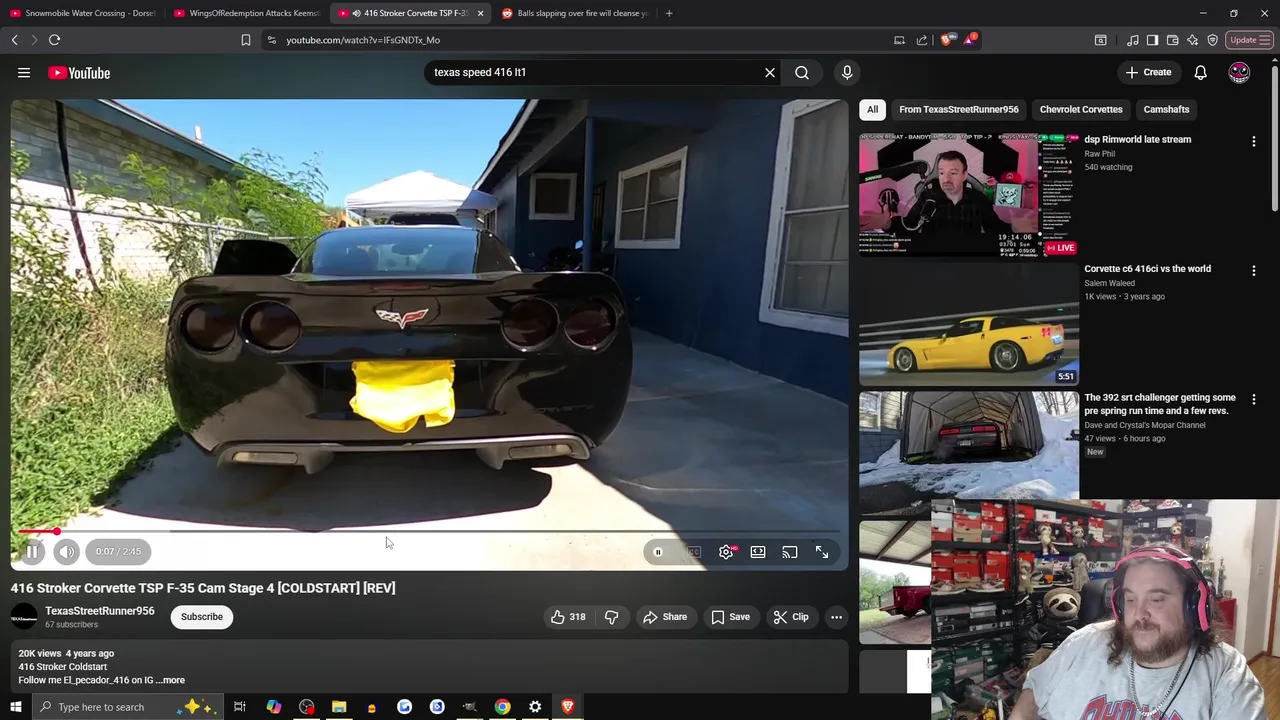This screenshot has width=1280, height=720.
Task: Open File Explorer from the taskbar
Action: 339,707
